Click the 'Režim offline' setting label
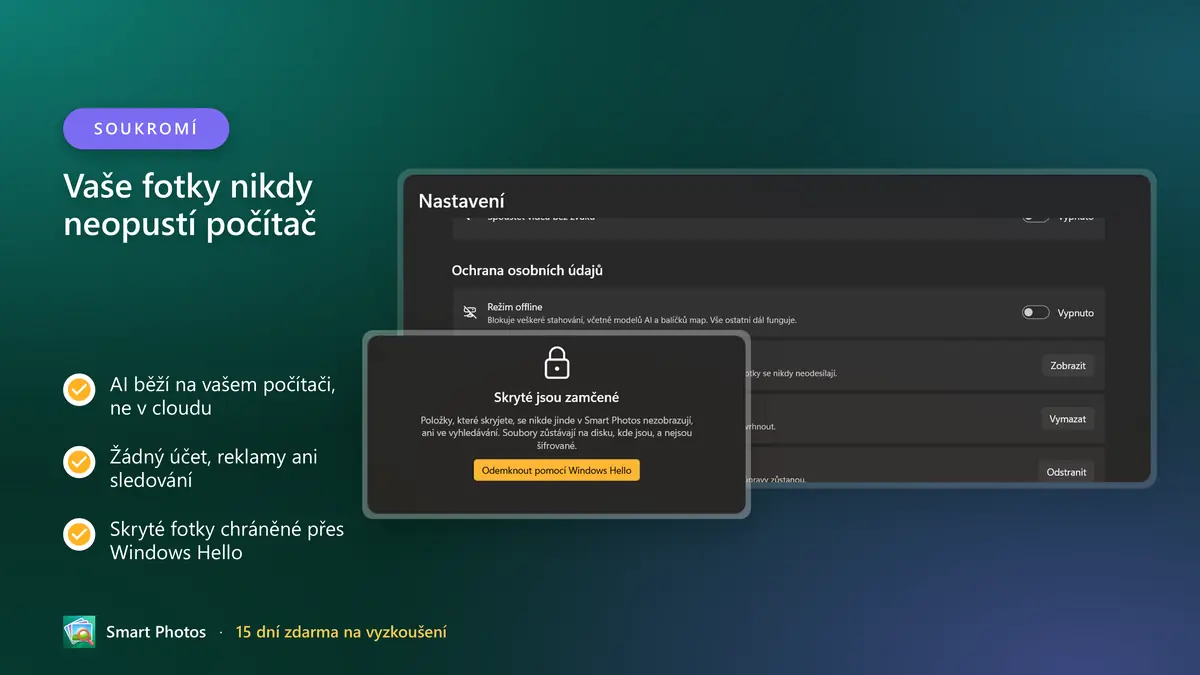The height and width of the screenshot is (675, 1200). [515, 307]
